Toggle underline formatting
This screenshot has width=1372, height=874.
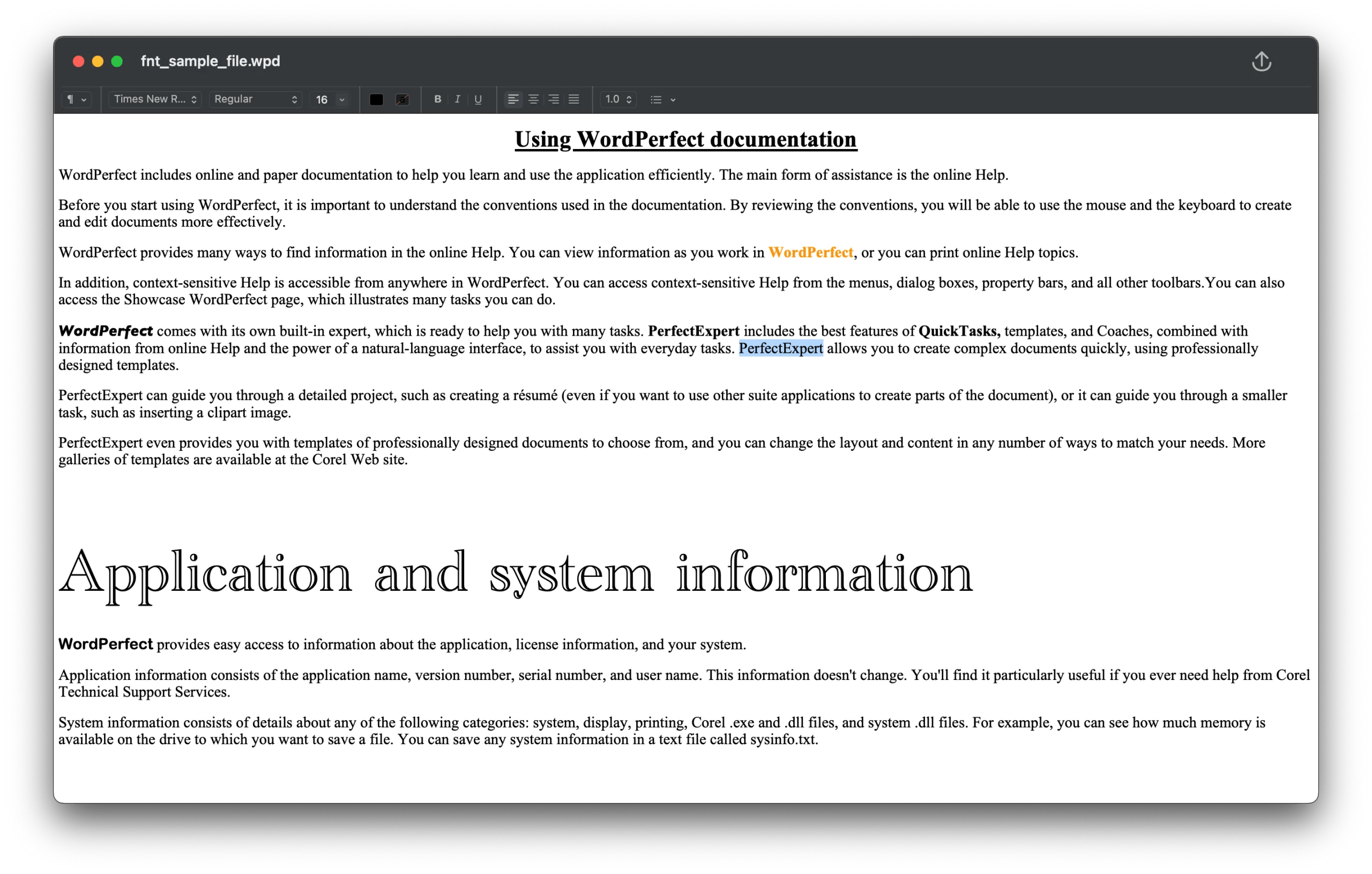[478, 99]
